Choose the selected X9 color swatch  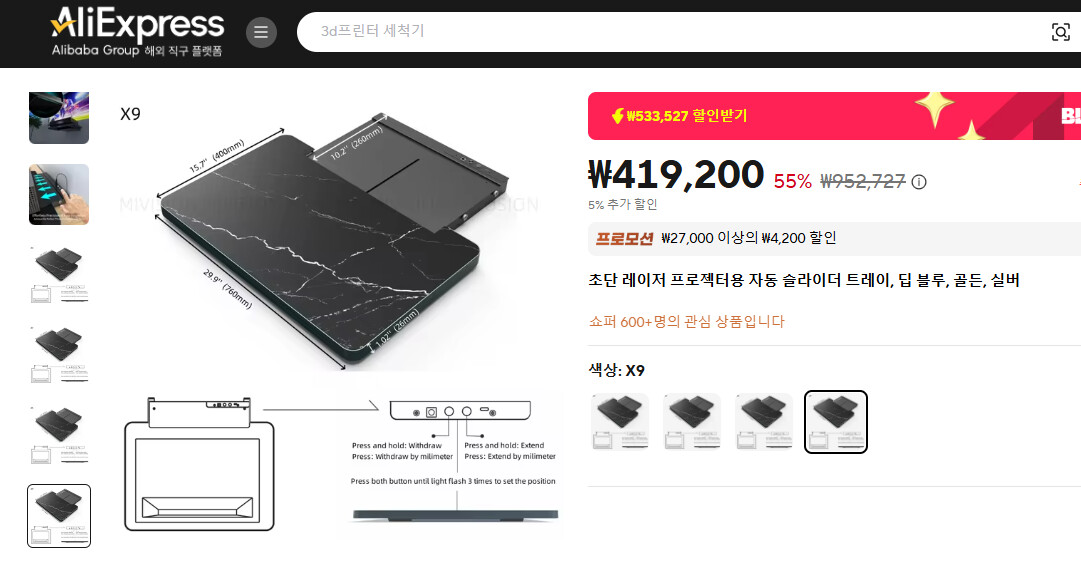836,422
